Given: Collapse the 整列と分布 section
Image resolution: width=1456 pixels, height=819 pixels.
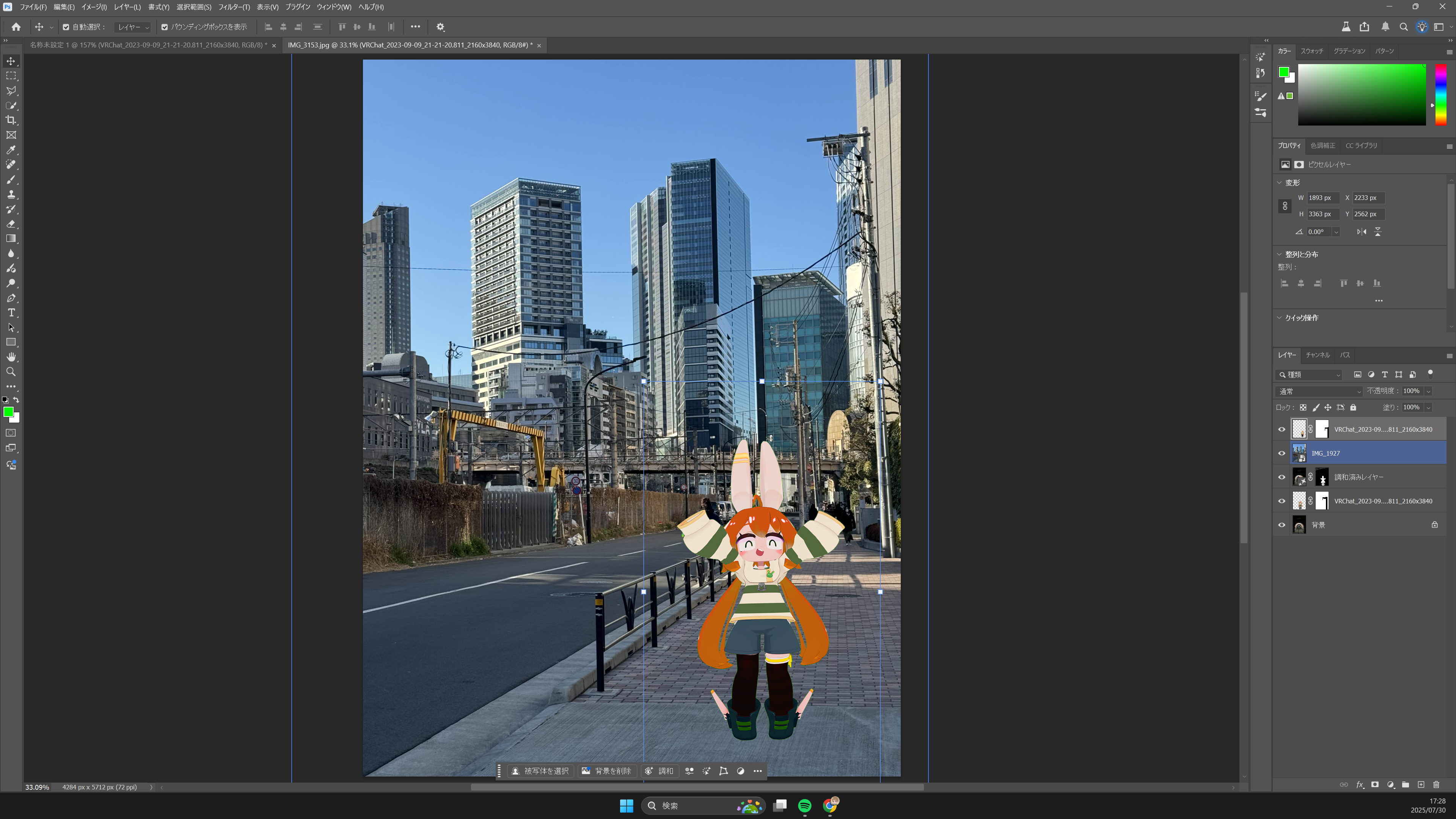Looking at the screenshot, I should click(x=1280, y=254).
